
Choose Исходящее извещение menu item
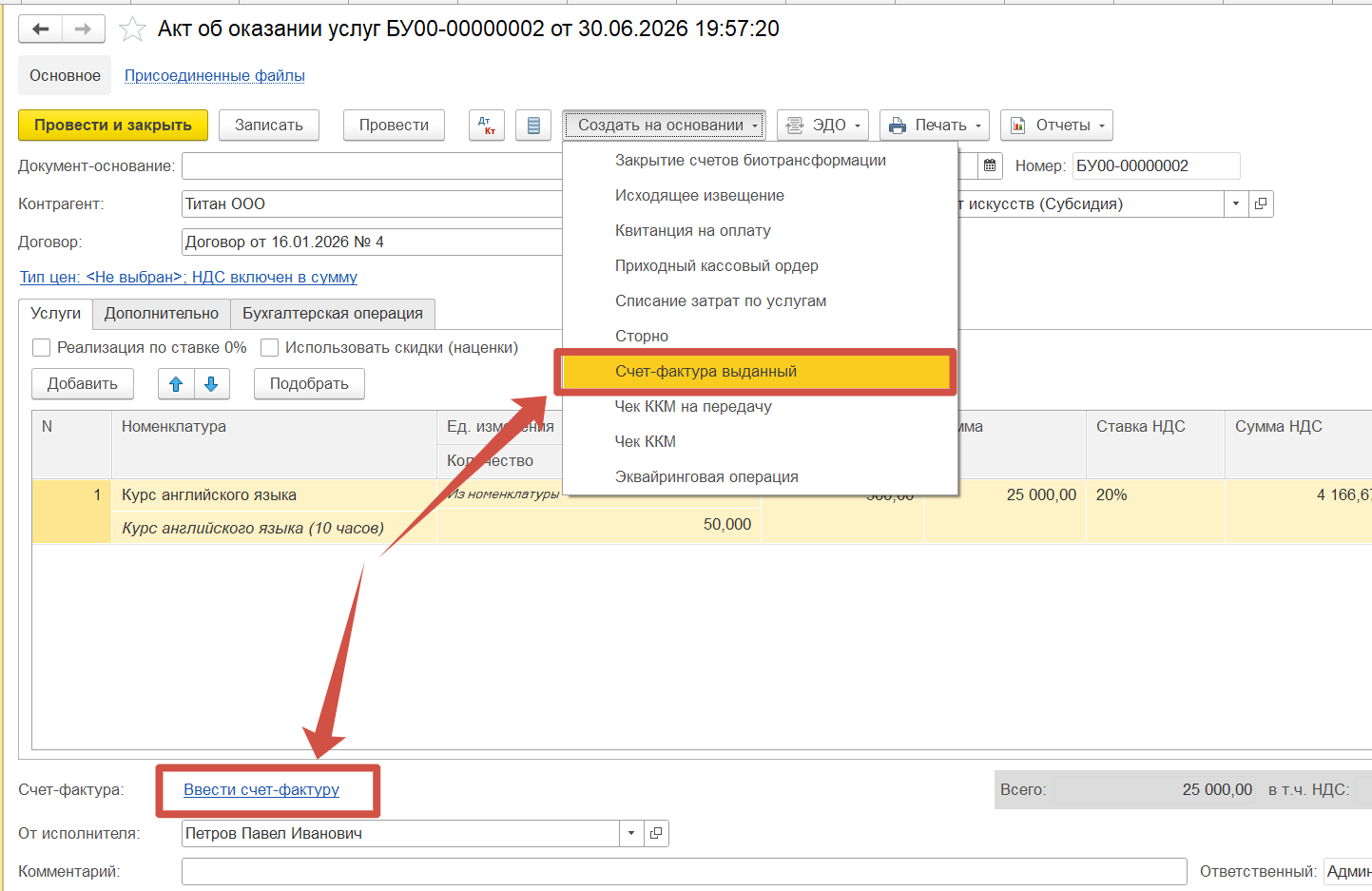[x=760, y=196]
